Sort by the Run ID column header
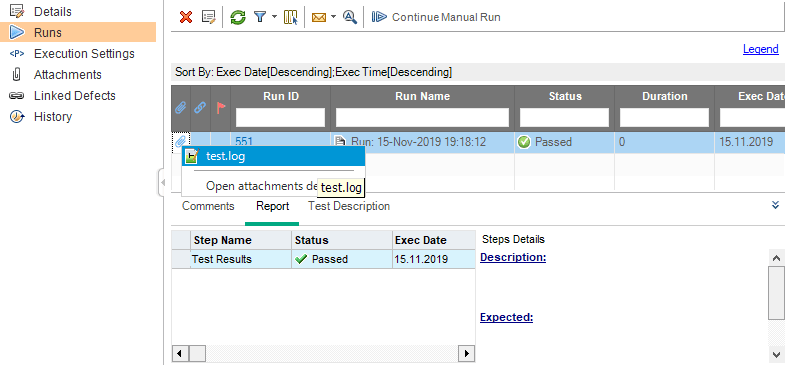This screenshot has width=785, height=365. point(280,96)
